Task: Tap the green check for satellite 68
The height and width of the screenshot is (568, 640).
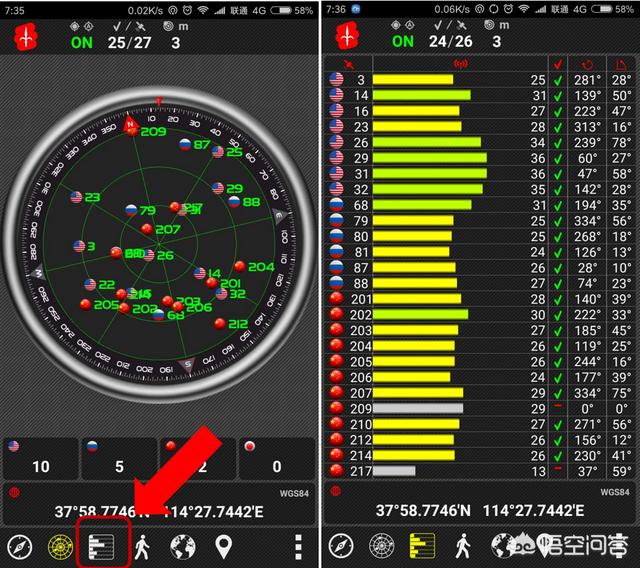Action: (x=558, y=206)
